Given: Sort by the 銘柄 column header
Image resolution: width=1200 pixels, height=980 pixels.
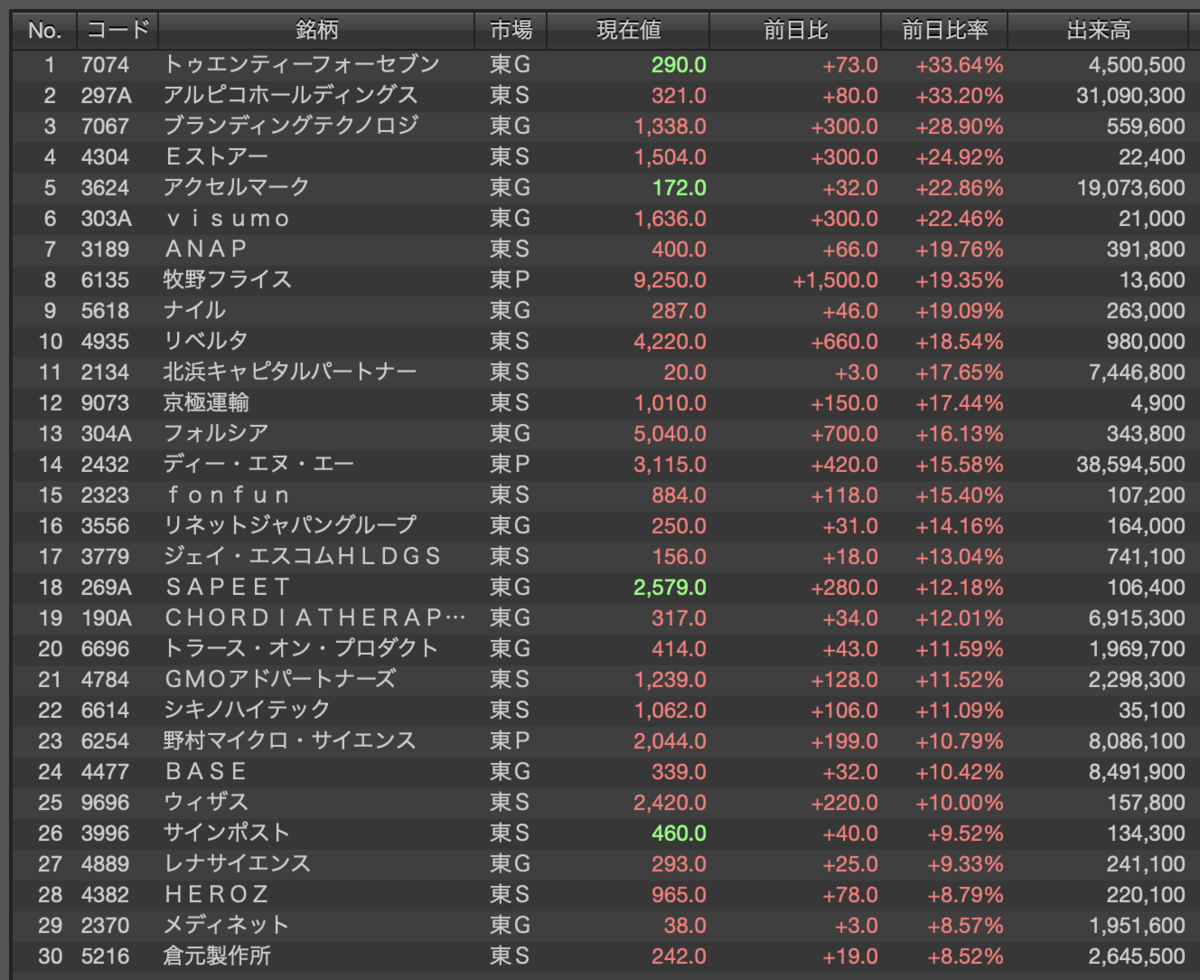Looking at the screenshot, I should 316,31.
